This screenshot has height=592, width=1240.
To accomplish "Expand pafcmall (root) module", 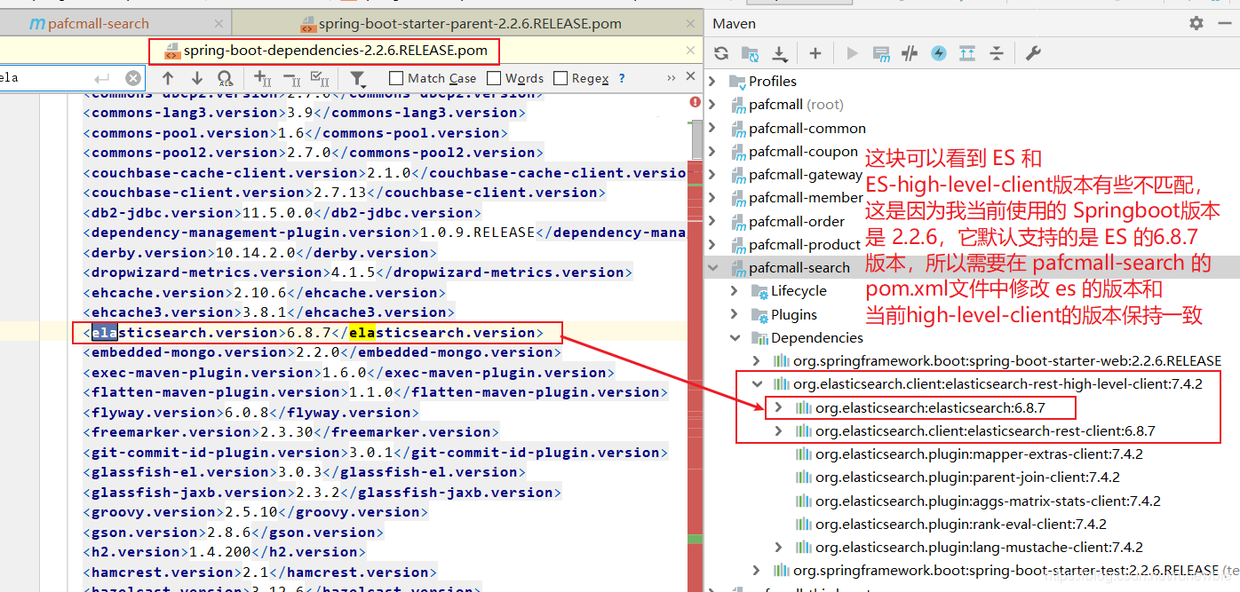I will (712, 104).
